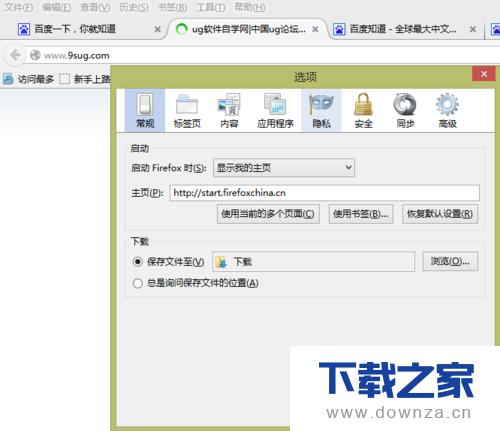This screenshot has height=431, width=500.
Task: Click the 下载 download folder path field
Action: (313, 262)
